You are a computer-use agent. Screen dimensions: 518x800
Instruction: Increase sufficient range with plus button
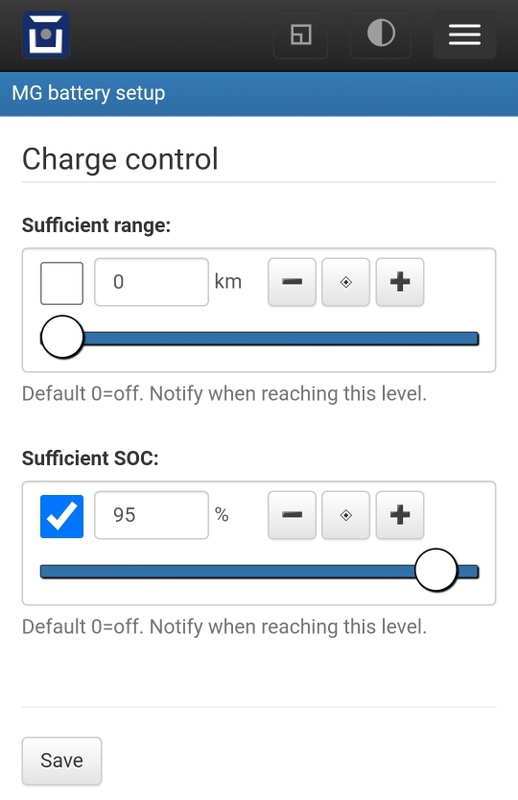coord(400,282)
